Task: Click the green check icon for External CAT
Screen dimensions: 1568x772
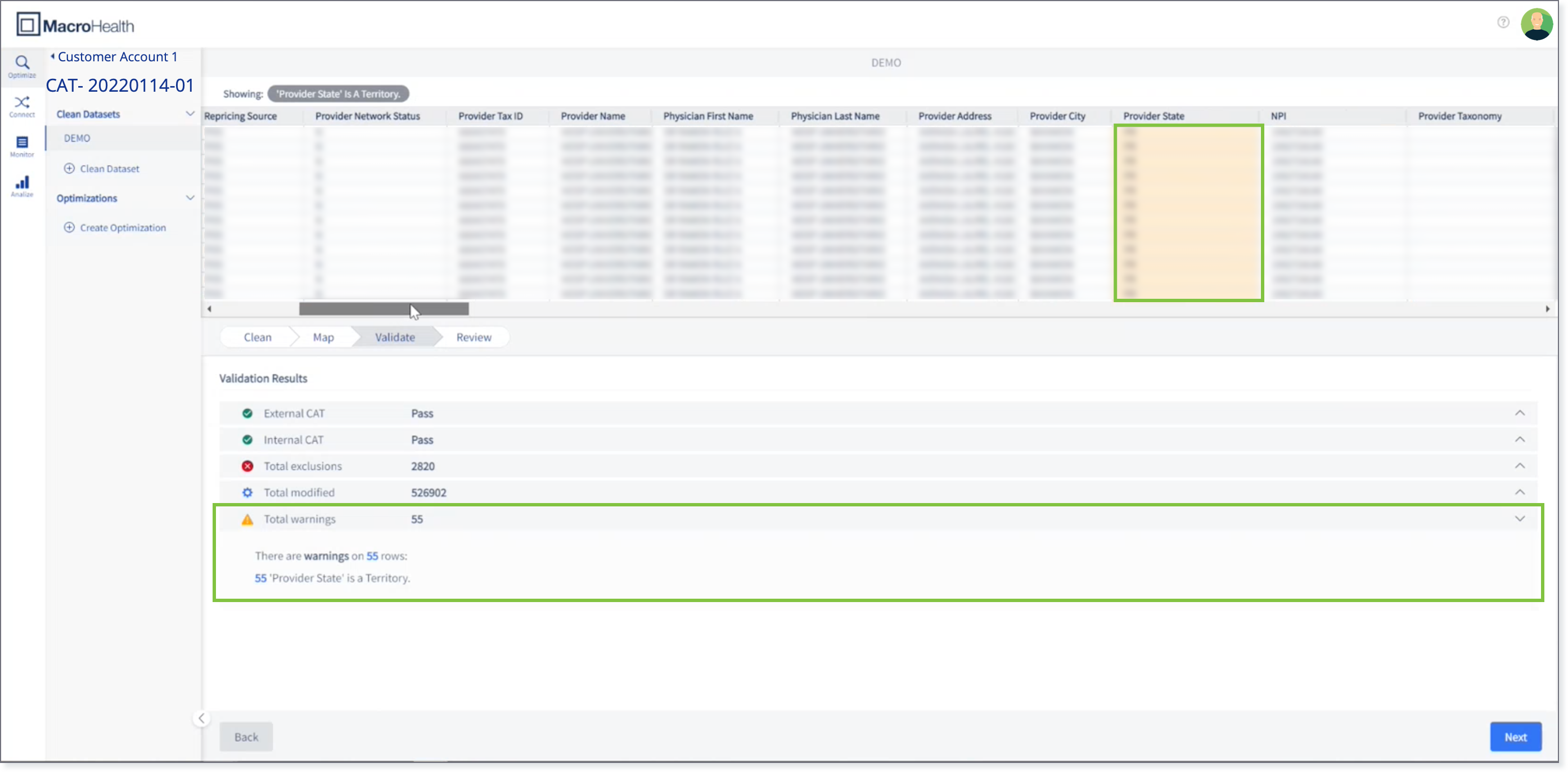Action: pos(247,414)
